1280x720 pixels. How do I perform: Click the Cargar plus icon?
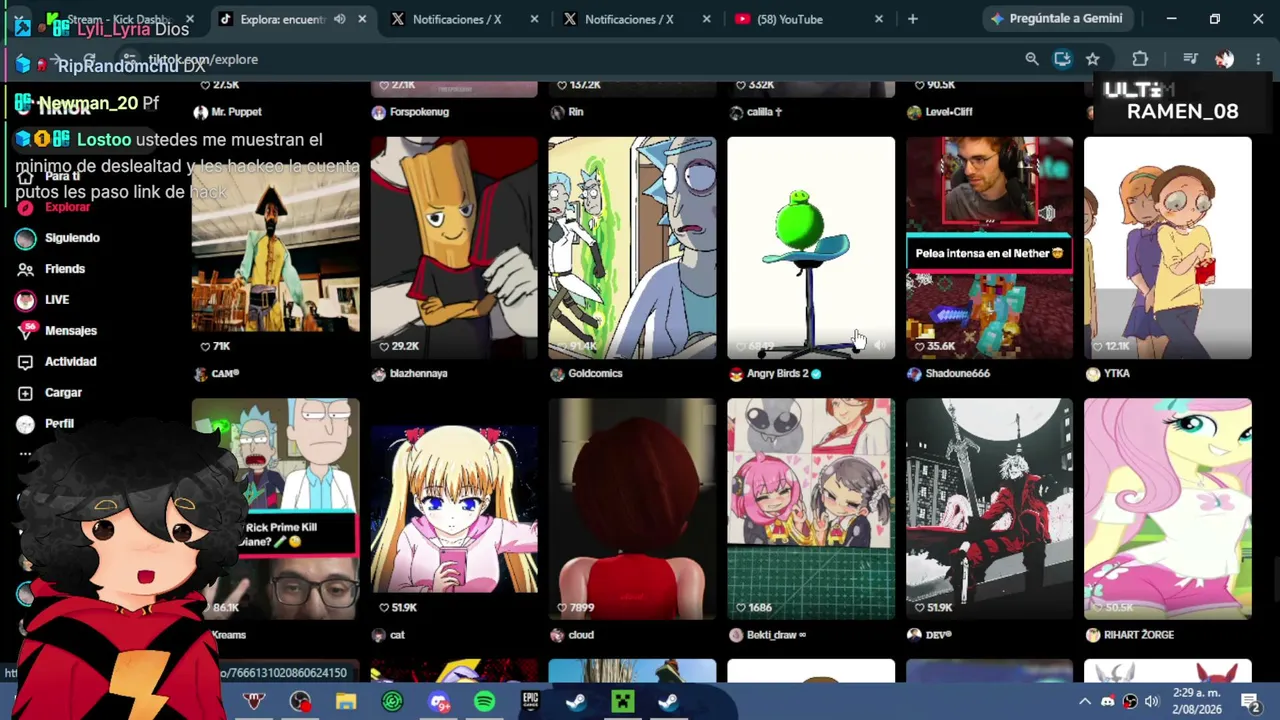[25, 393]
